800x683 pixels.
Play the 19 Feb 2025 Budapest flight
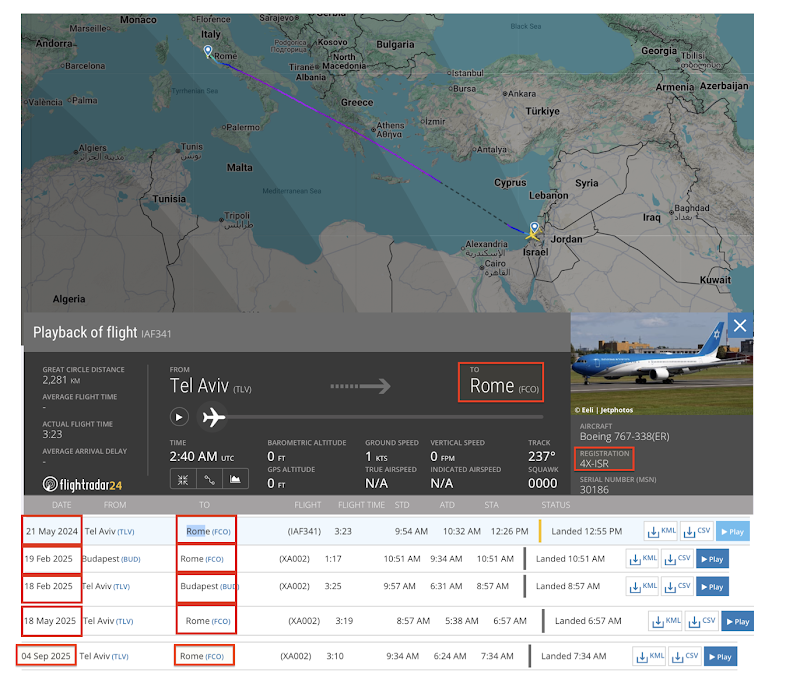click(x=711, y=559)
